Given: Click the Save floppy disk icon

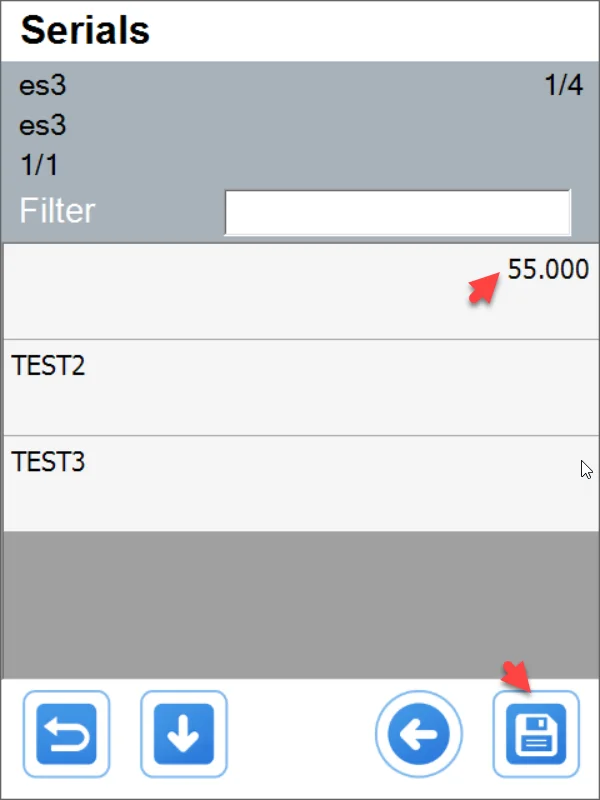Looking at the screenshot, I should [x=536, y=735].
